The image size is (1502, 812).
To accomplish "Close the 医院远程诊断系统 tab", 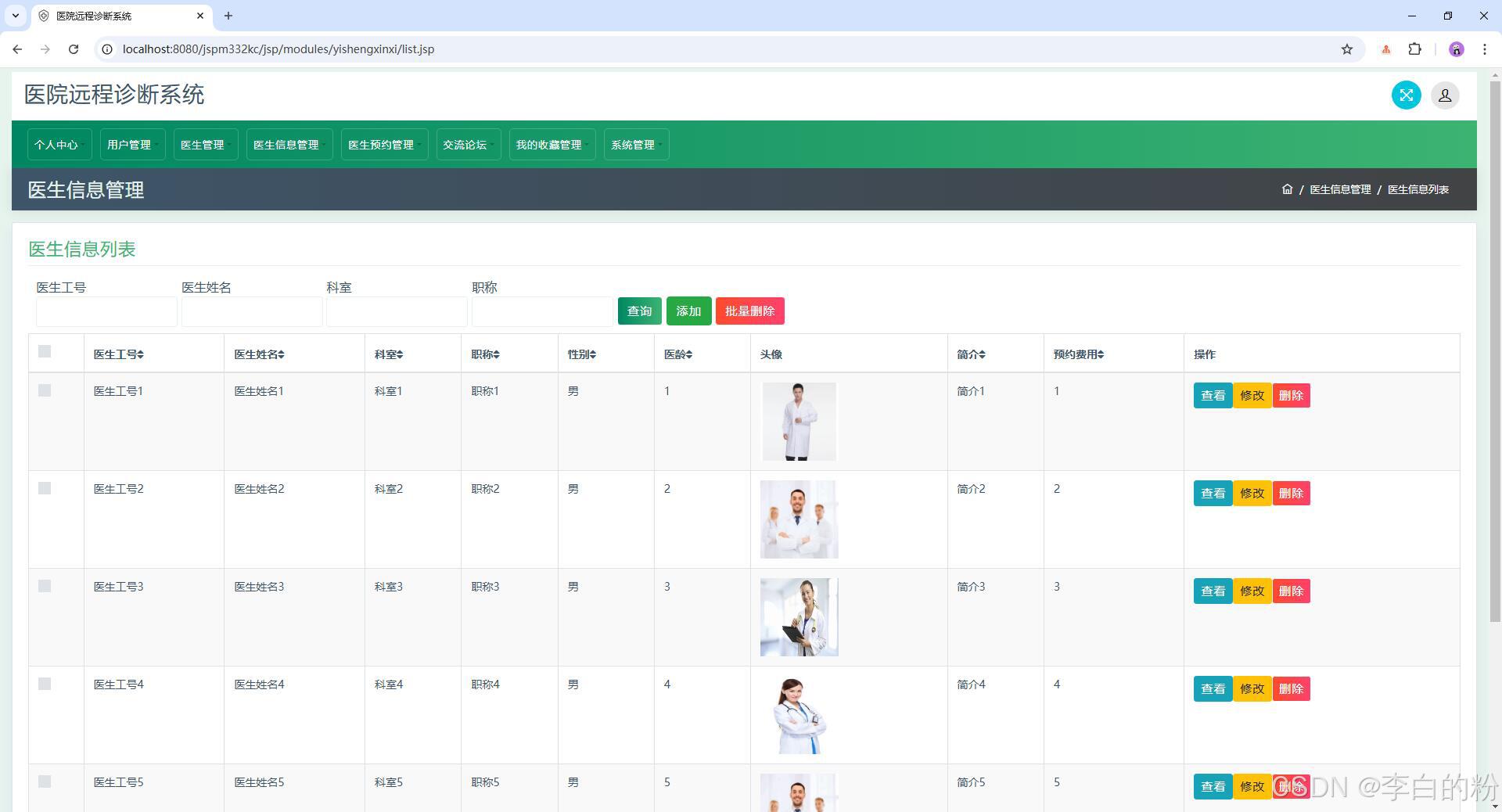I will pos(200,16).
